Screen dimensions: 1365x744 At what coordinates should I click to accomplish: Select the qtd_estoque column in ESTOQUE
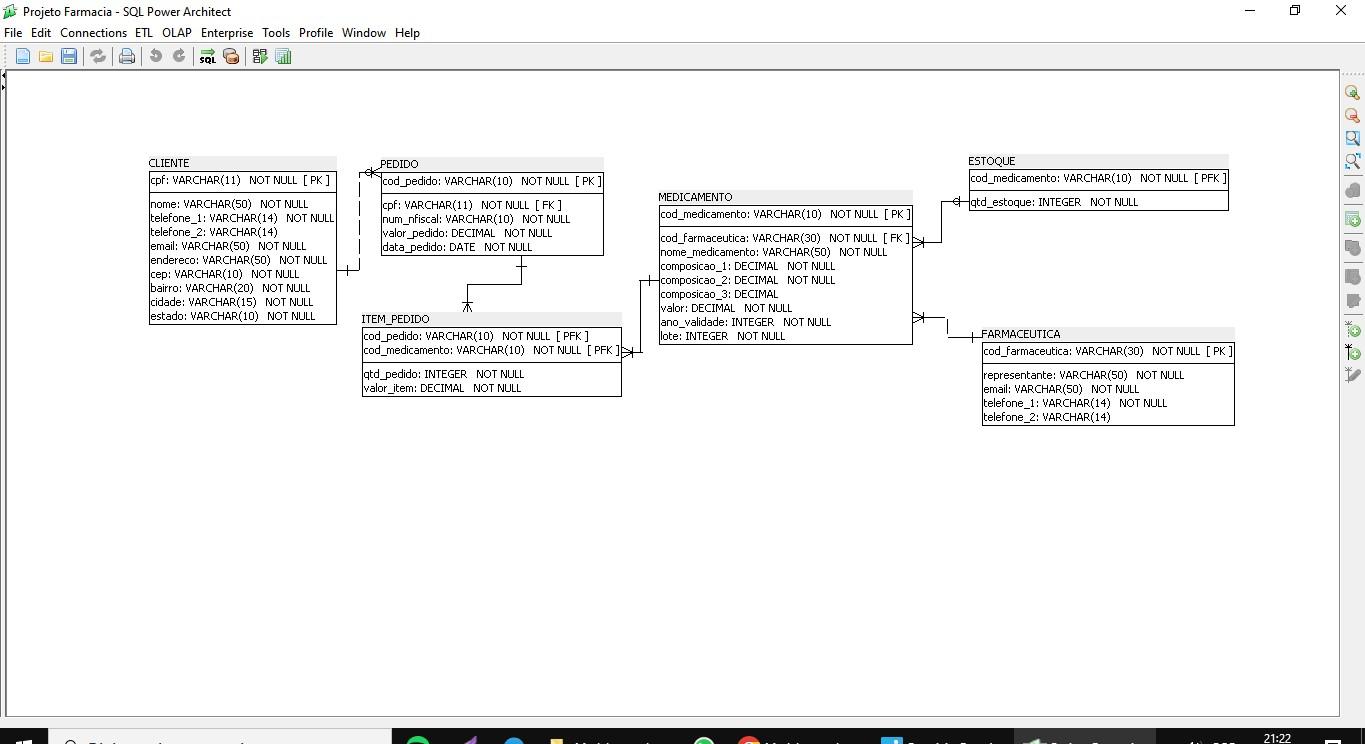pyautogui.click(x=1054, y=202)
